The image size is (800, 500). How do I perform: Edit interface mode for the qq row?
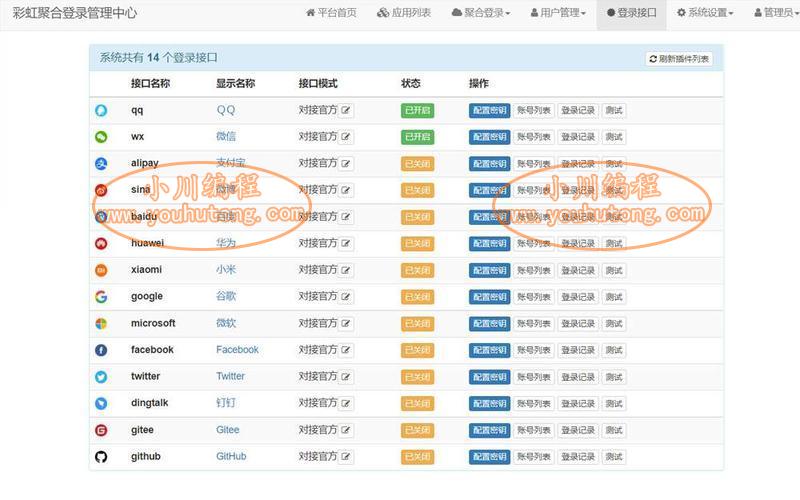(x=346, y=110)
